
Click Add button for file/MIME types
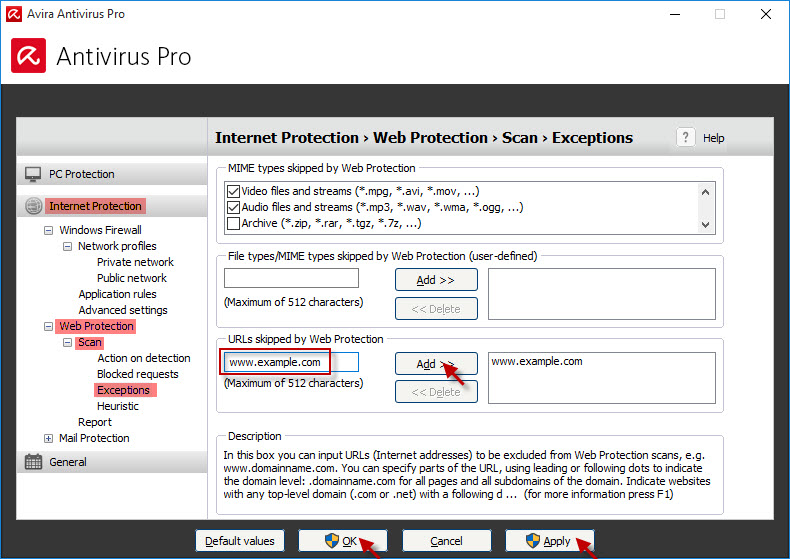(x=436, y=280)
